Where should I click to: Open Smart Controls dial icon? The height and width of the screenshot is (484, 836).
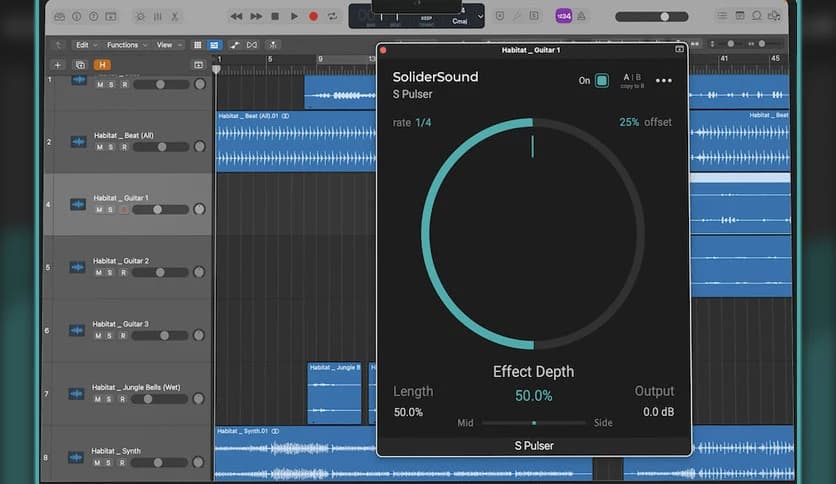tap(140, 17)
